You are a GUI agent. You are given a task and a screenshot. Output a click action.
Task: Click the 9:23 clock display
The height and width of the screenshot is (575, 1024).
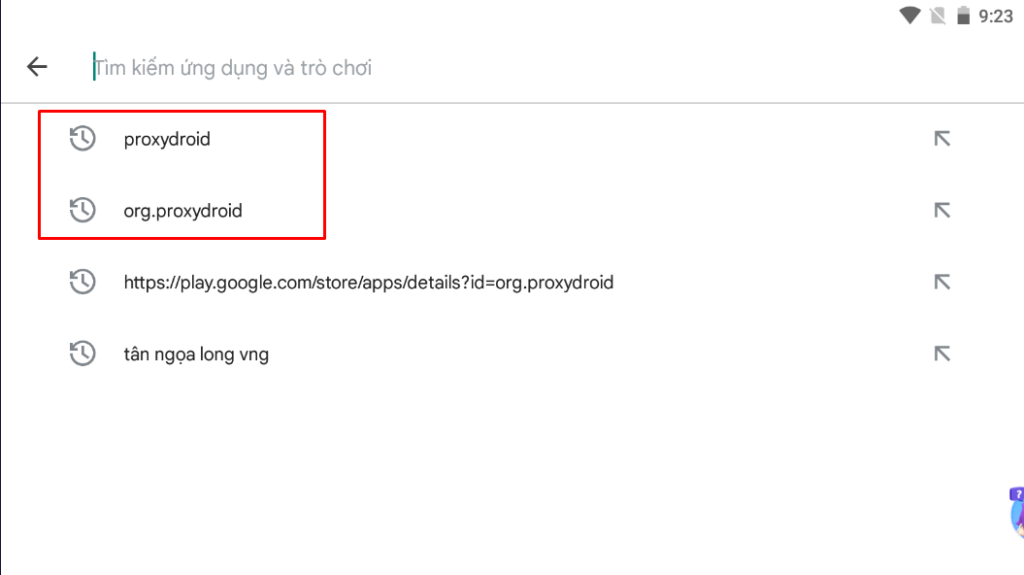pyautogui.click(x=995, y=16)
